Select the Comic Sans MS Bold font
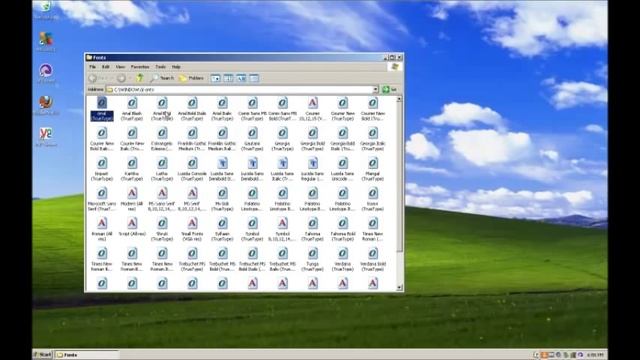The image size is (640, 360). pyautogui.click(x=283, y=109)
